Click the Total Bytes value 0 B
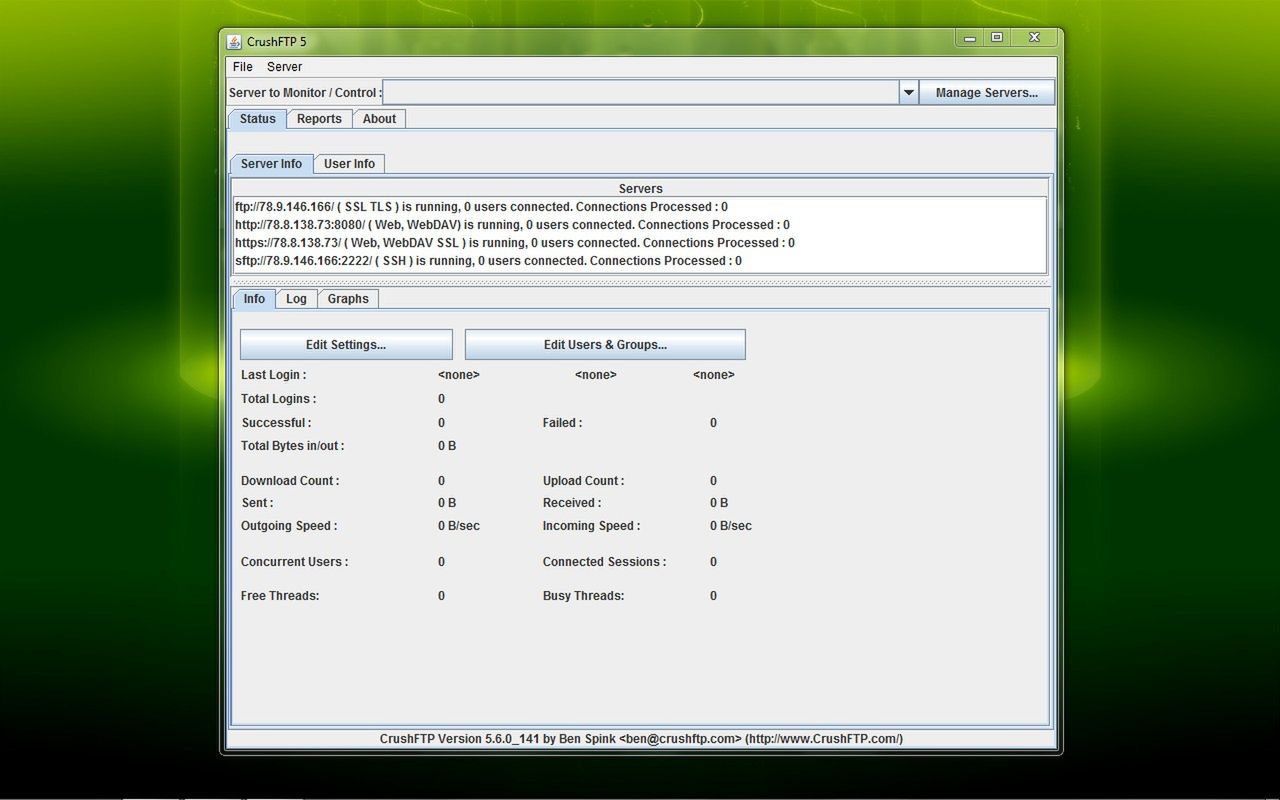The height and width of the screenshot is (800, 1280). (447, 446)
